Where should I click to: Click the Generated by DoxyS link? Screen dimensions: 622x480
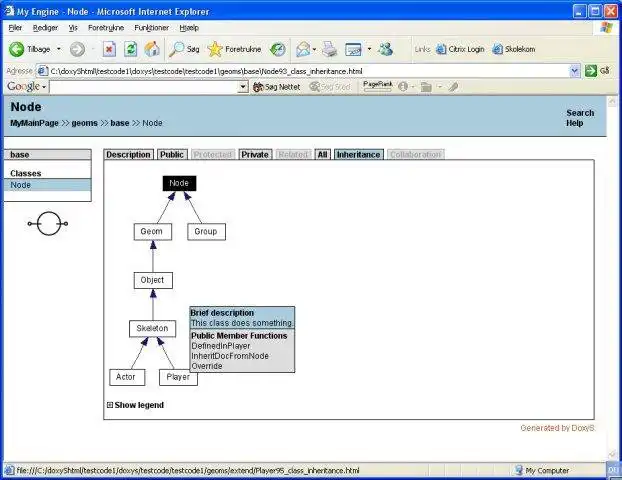pos(557,428)
